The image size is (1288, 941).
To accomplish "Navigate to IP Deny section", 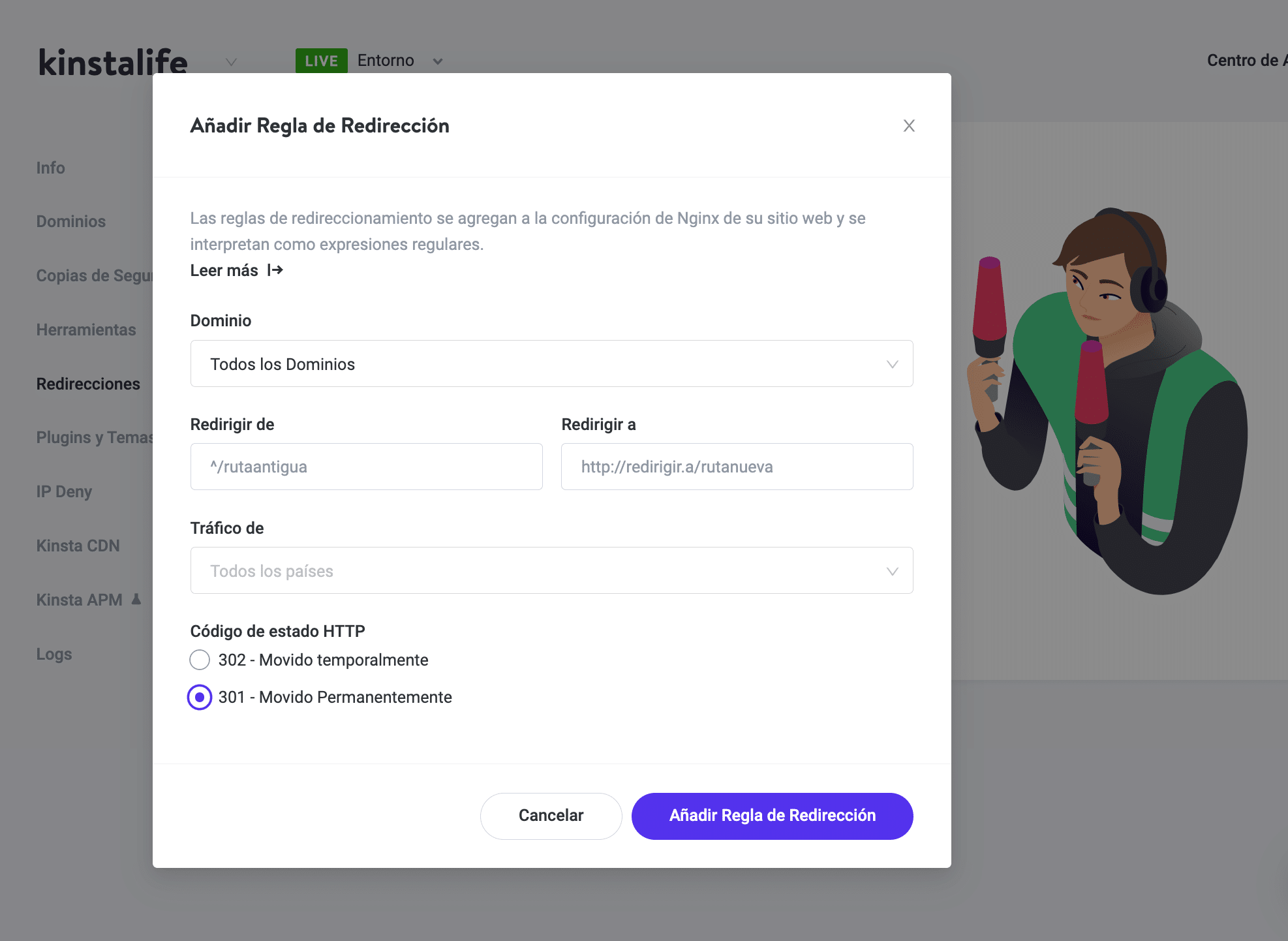I will tap(64, 491).
